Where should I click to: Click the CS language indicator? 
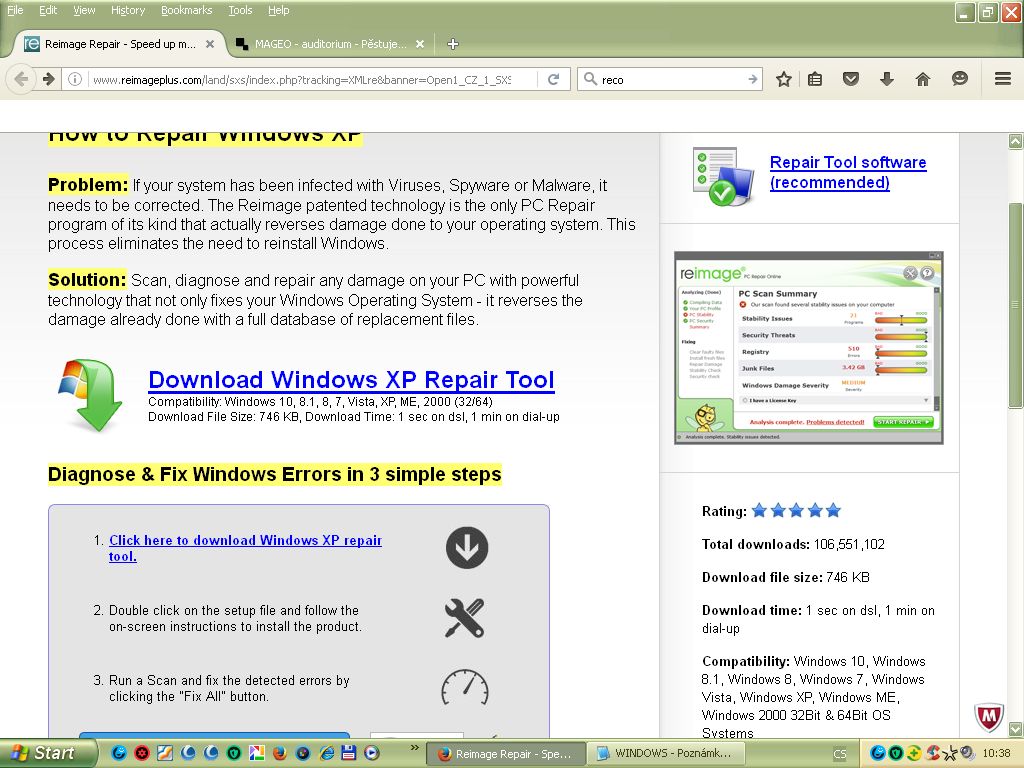tap(840, 754)
